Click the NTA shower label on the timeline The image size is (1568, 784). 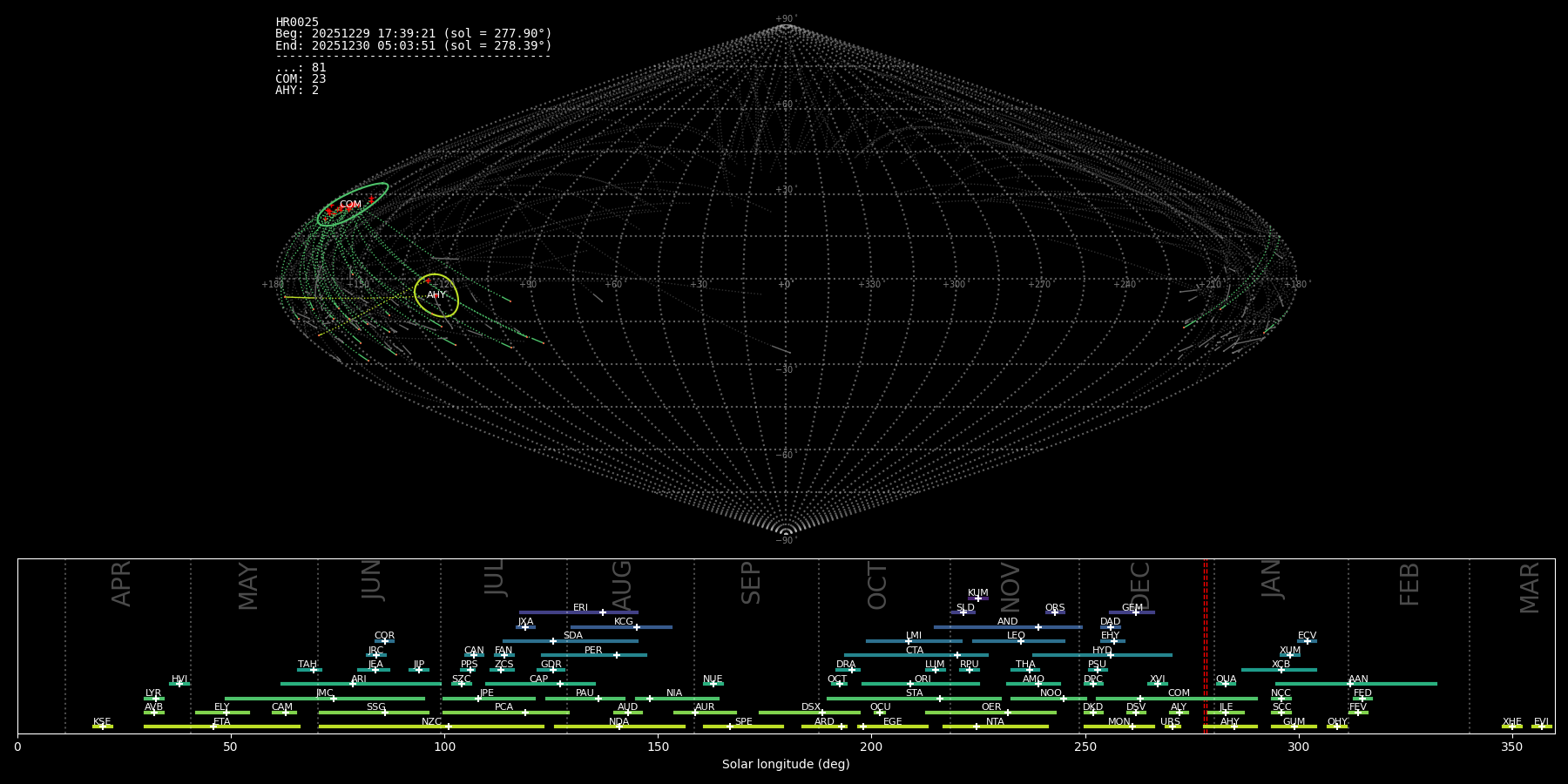tap(995, 722)
